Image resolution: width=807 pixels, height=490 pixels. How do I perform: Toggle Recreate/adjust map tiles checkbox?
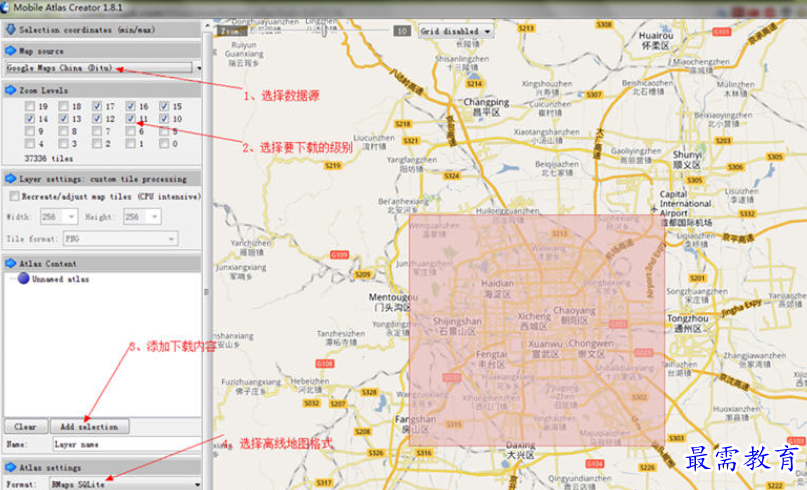click(14, 197)
